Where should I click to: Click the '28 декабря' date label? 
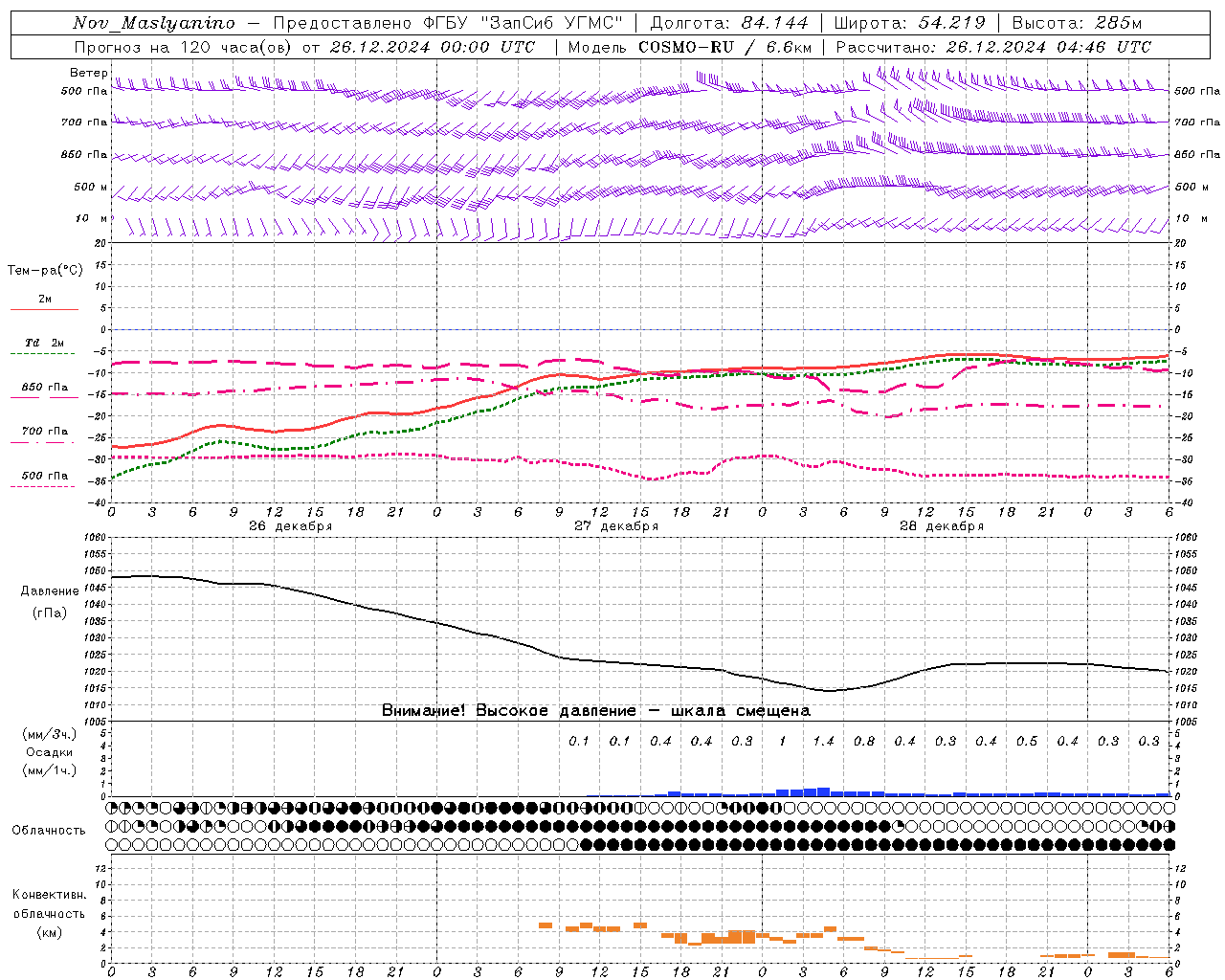click(942, 526)
